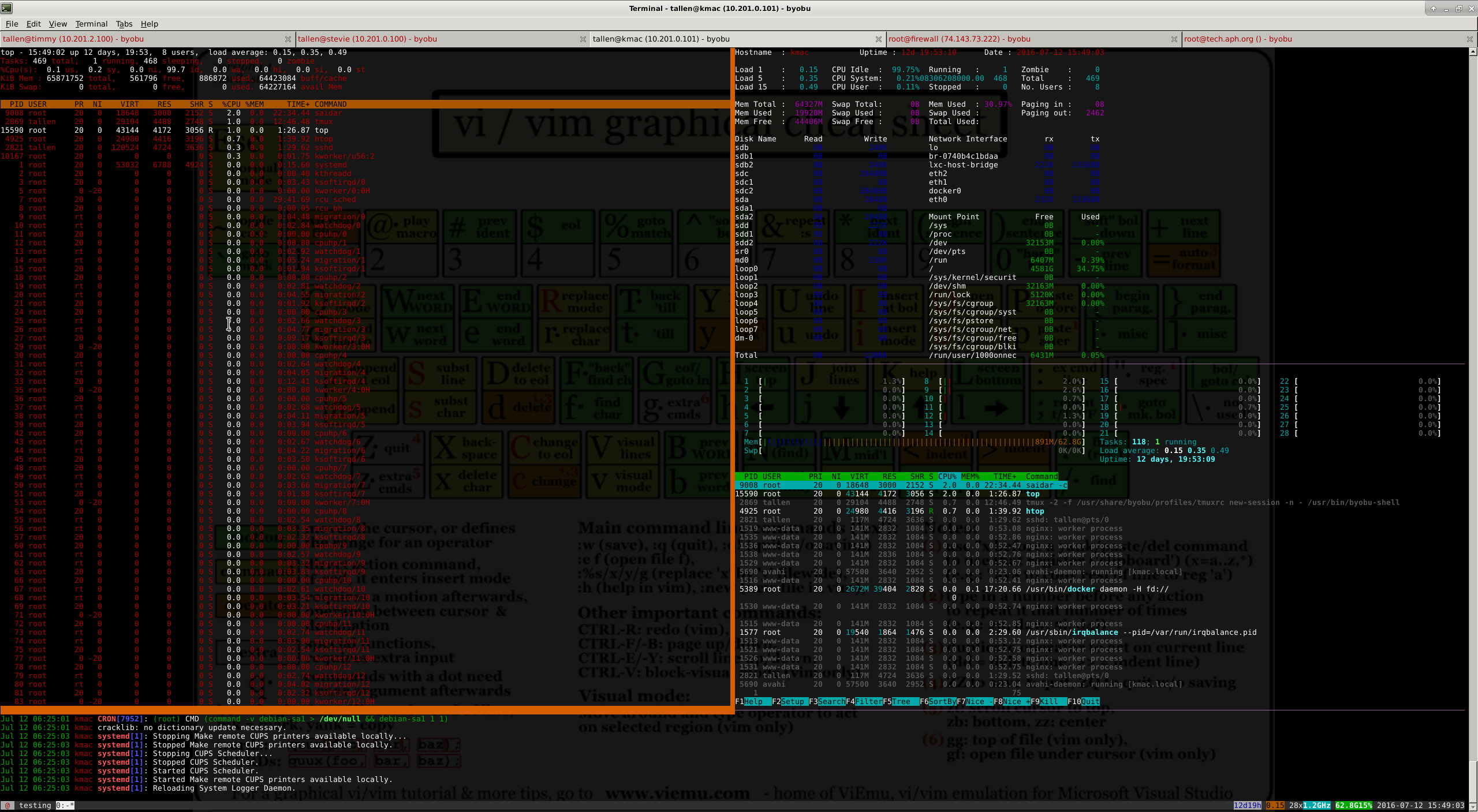Click the scrollbar up arrow at top right
The height and width of the screenshot is (812, 1478).
[1473, 52]
